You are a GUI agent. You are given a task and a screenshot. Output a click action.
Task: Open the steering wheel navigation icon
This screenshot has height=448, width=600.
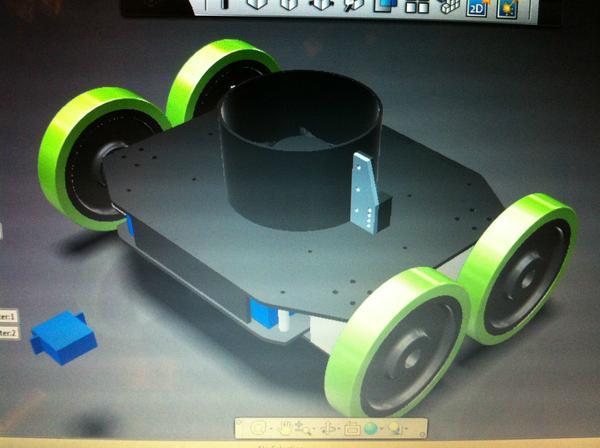point(258,428)
